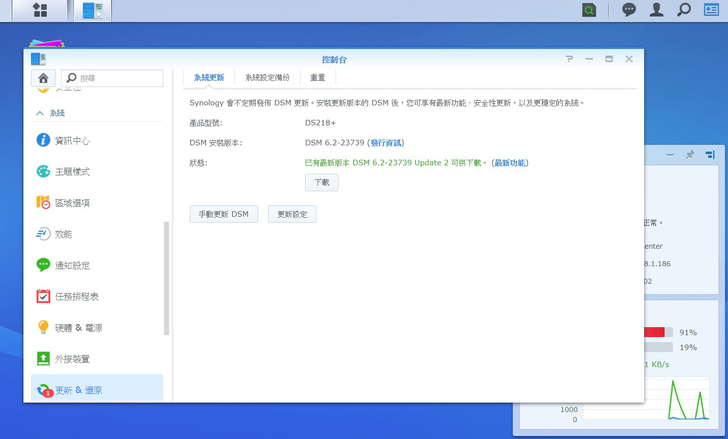The width and height of the screenshot is (728, 439).
Task: Open the notifications speech bubble icon
Action: (629, 10)
